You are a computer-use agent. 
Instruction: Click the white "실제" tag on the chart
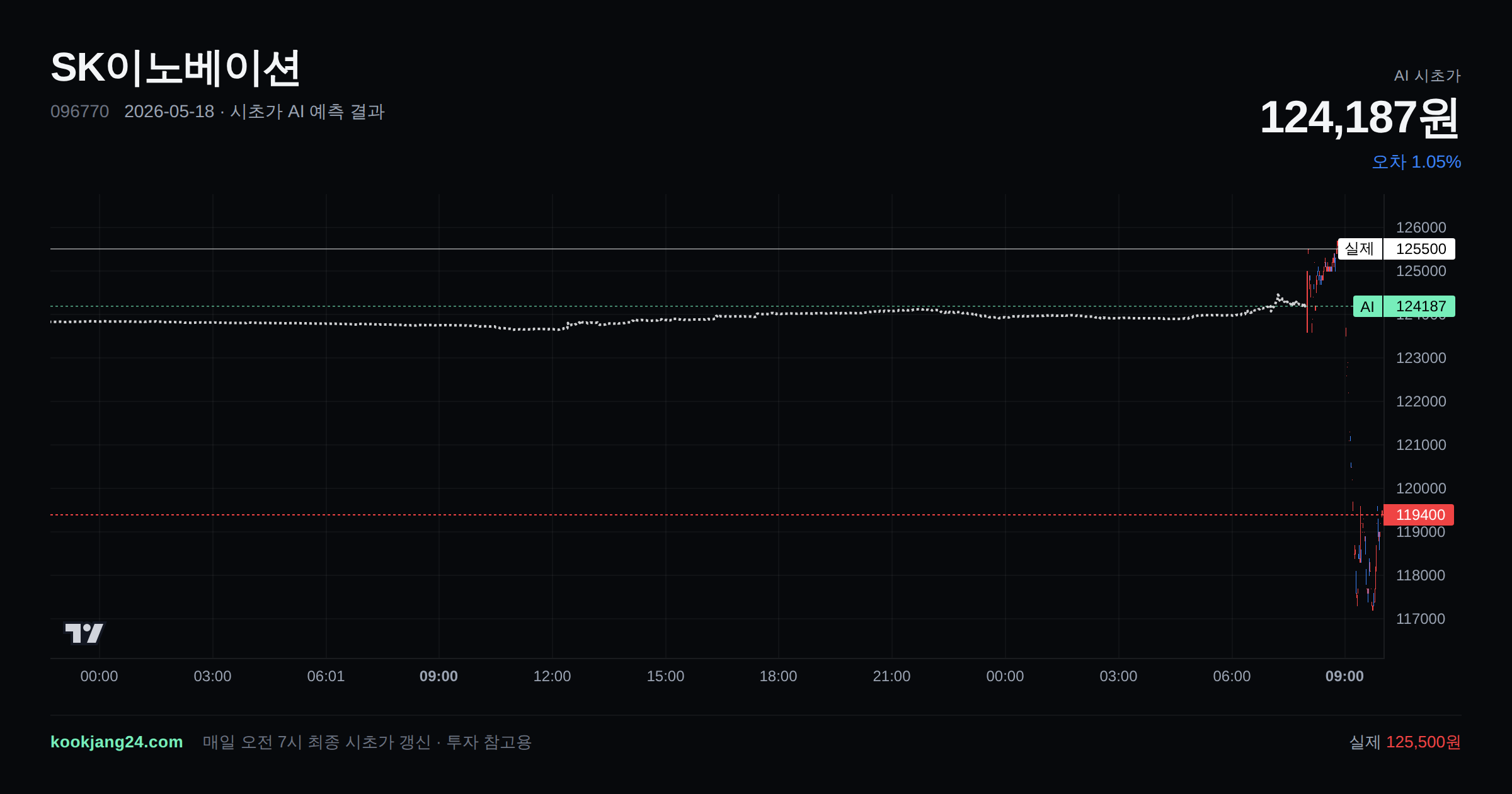coord(1360,249)
